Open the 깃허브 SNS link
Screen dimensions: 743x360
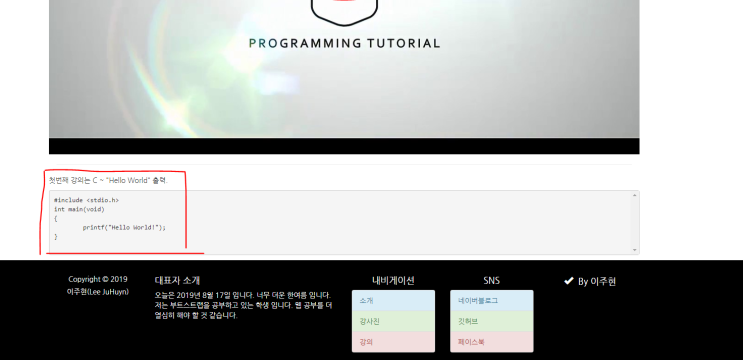pos(491,321)
